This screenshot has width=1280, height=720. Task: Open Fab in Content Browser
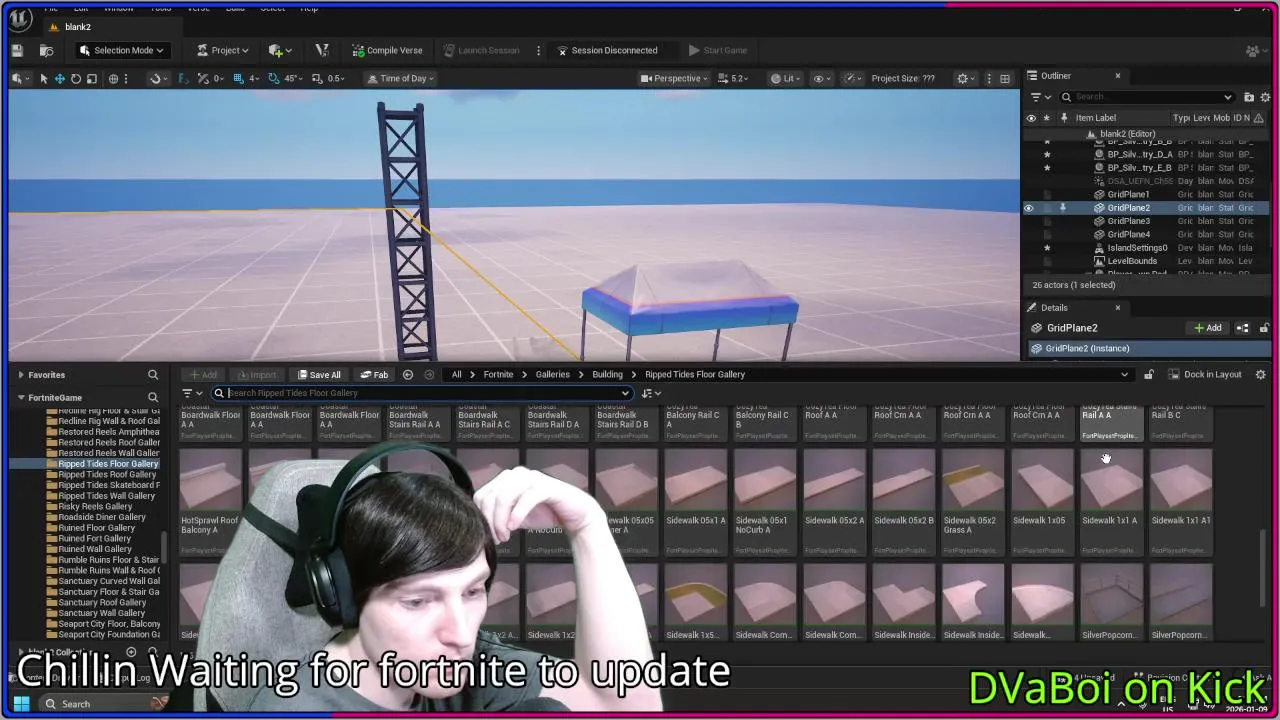pyautogui.click(x=374, y=375)
